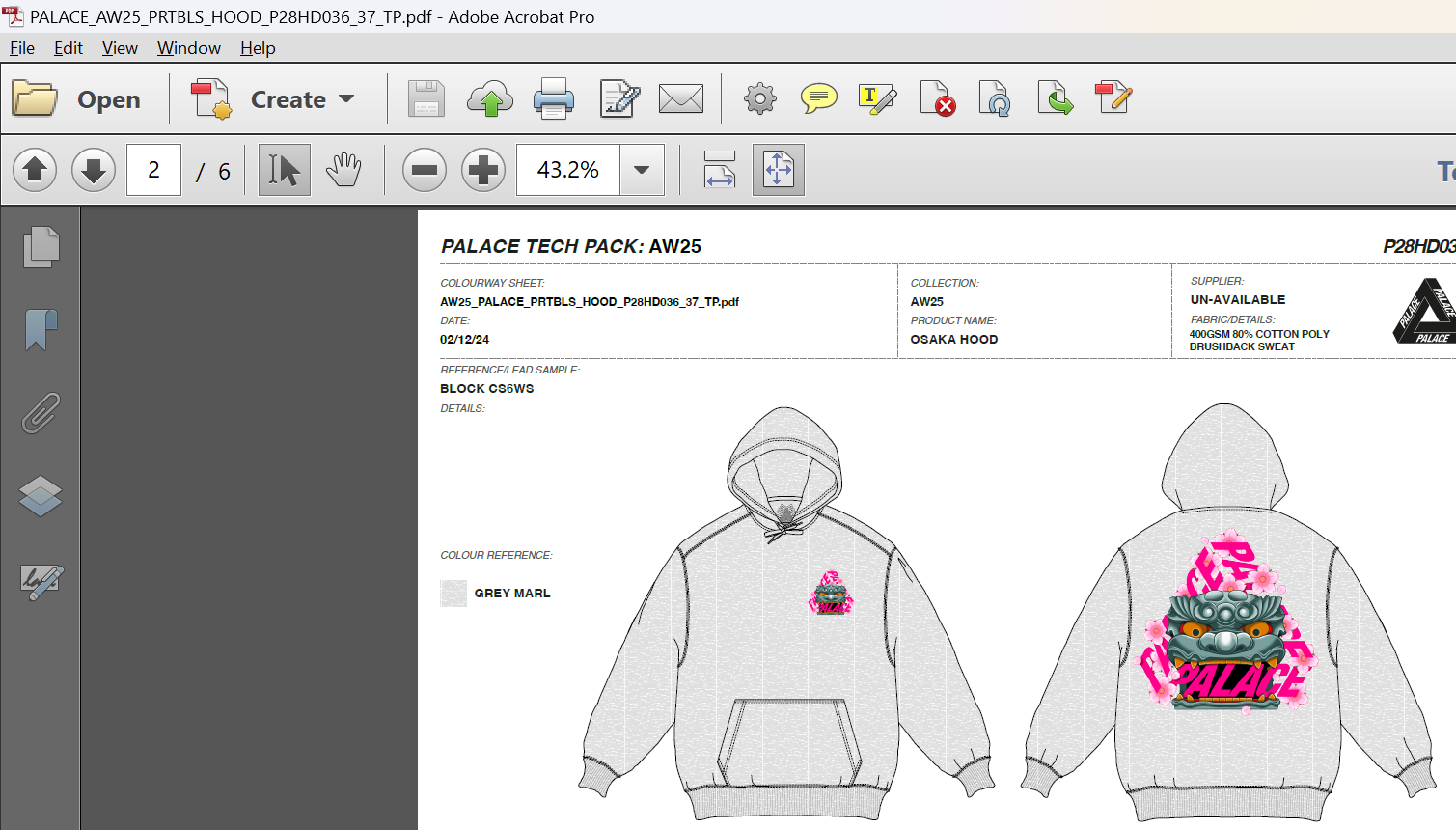Screen dimensions: 1456x830
Task: Click the edit text and images icon
Action: (x=618, y=98)
